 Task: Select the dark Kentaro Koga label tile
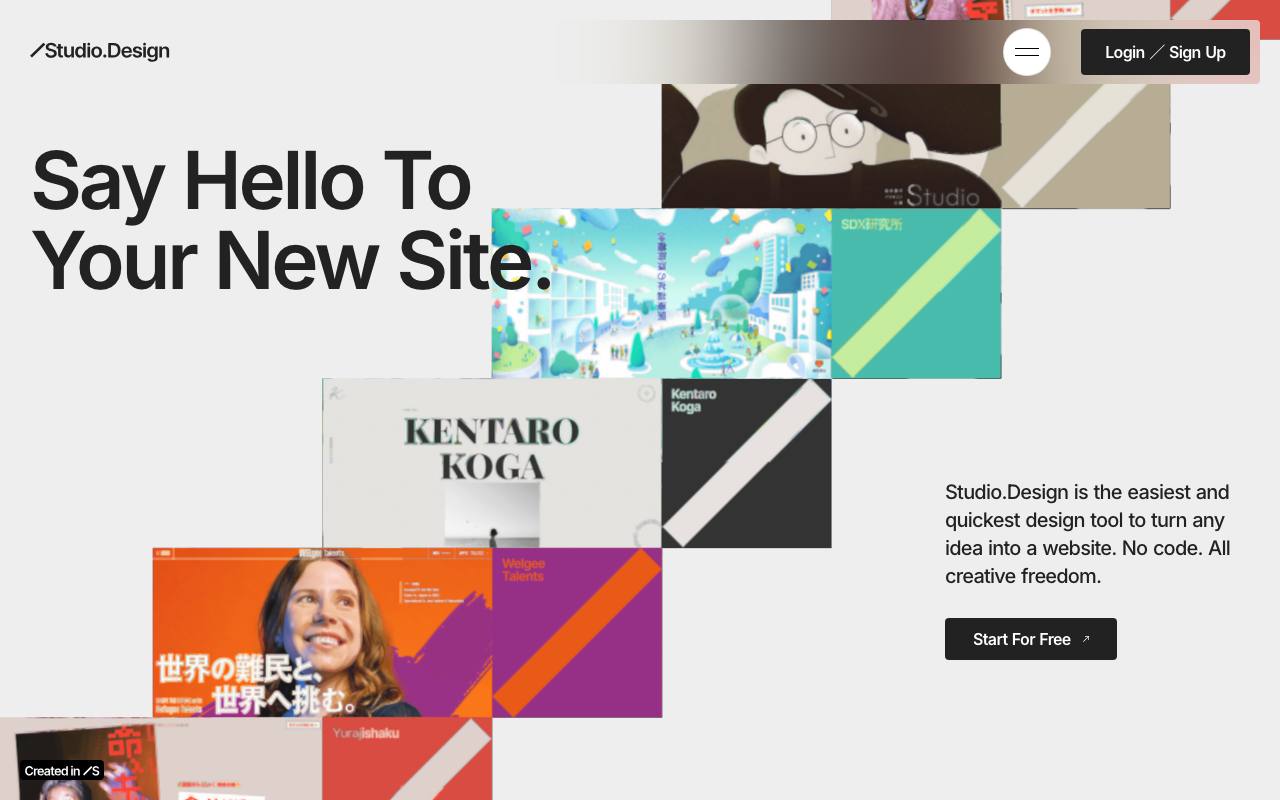(x=747, y=463)
